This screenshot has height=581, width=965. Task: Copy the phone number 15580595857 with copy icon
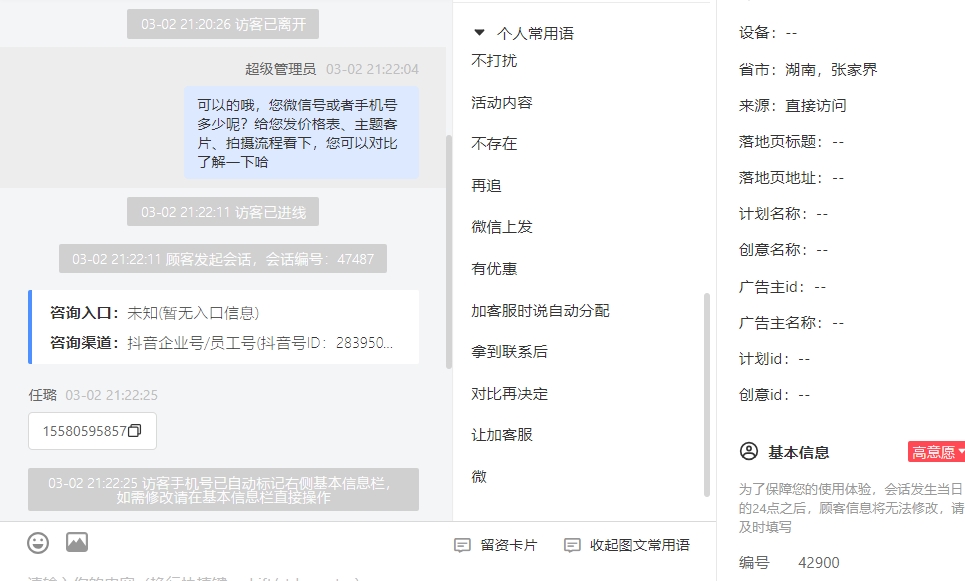point(135,431)
